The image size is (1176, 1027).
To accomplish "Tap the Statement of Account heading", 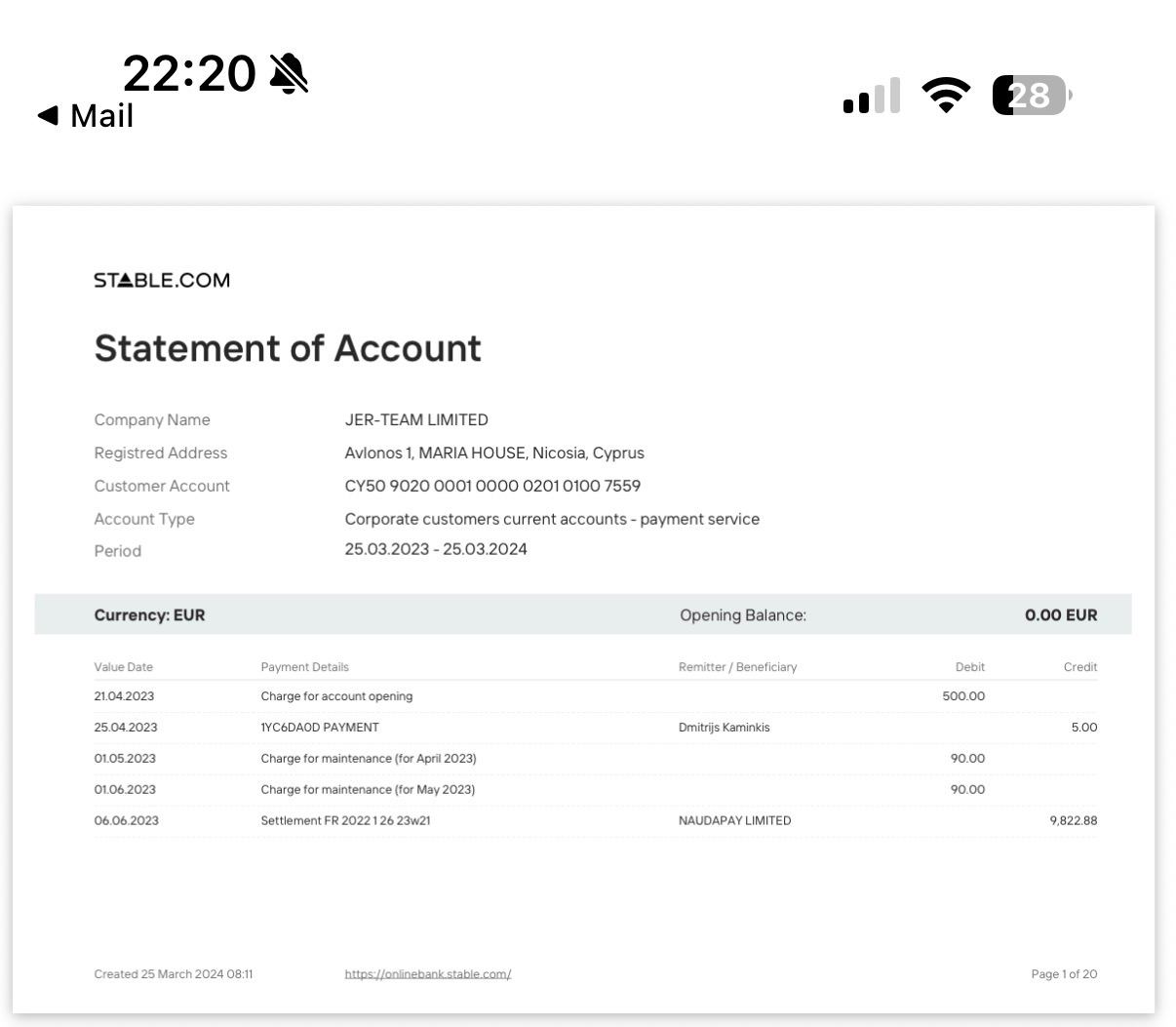I will point(288,348).
